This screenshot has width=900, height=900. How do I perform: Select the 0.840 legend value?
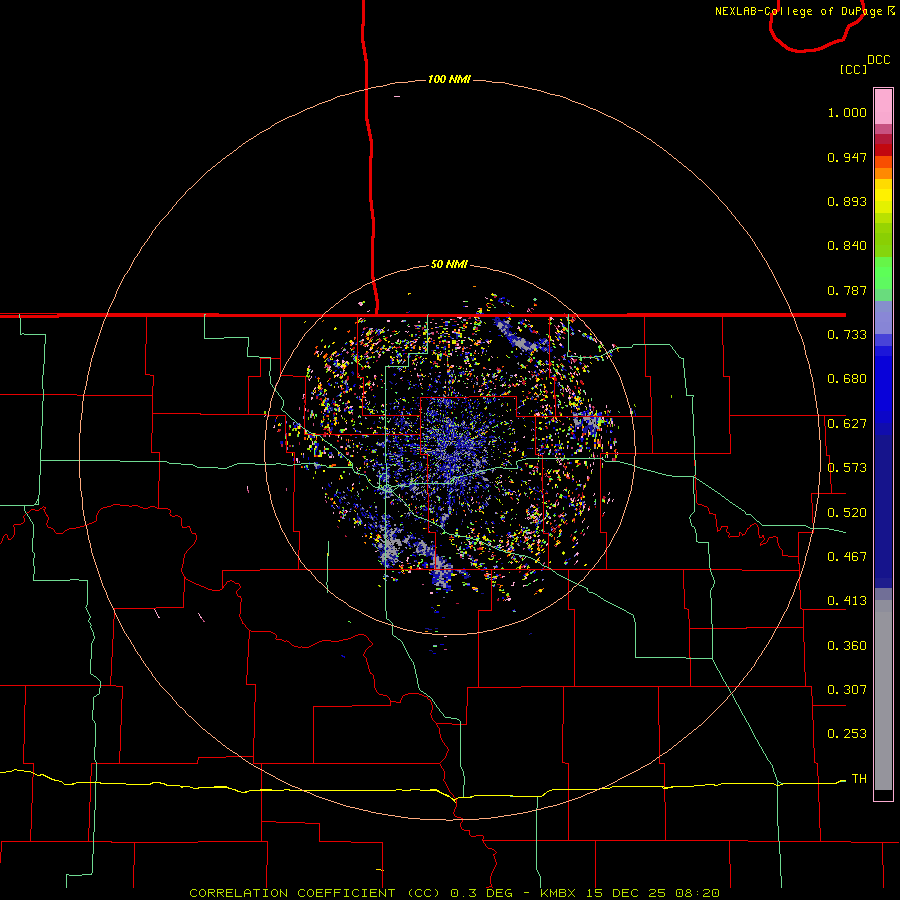coord(847,246)
